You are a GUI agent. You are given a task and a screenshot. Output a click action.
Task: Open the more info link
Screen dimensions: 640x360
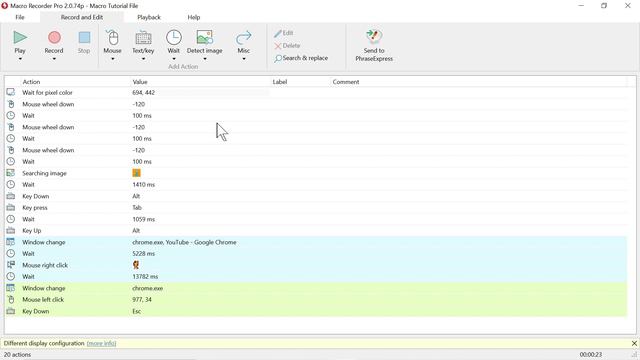point(101,343)
